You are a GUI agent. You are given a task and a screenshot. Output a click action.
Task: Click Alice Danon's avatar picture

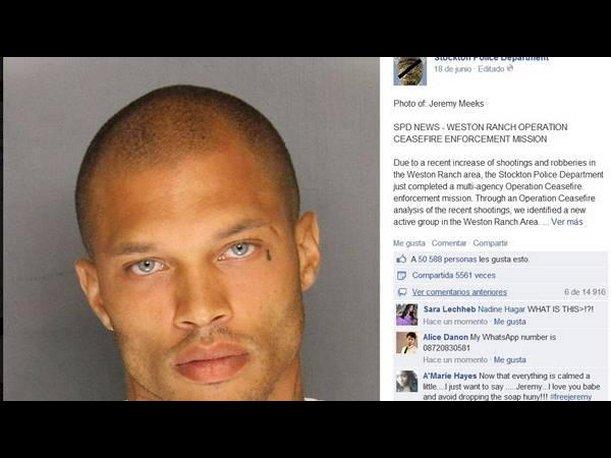coord(407,343)
